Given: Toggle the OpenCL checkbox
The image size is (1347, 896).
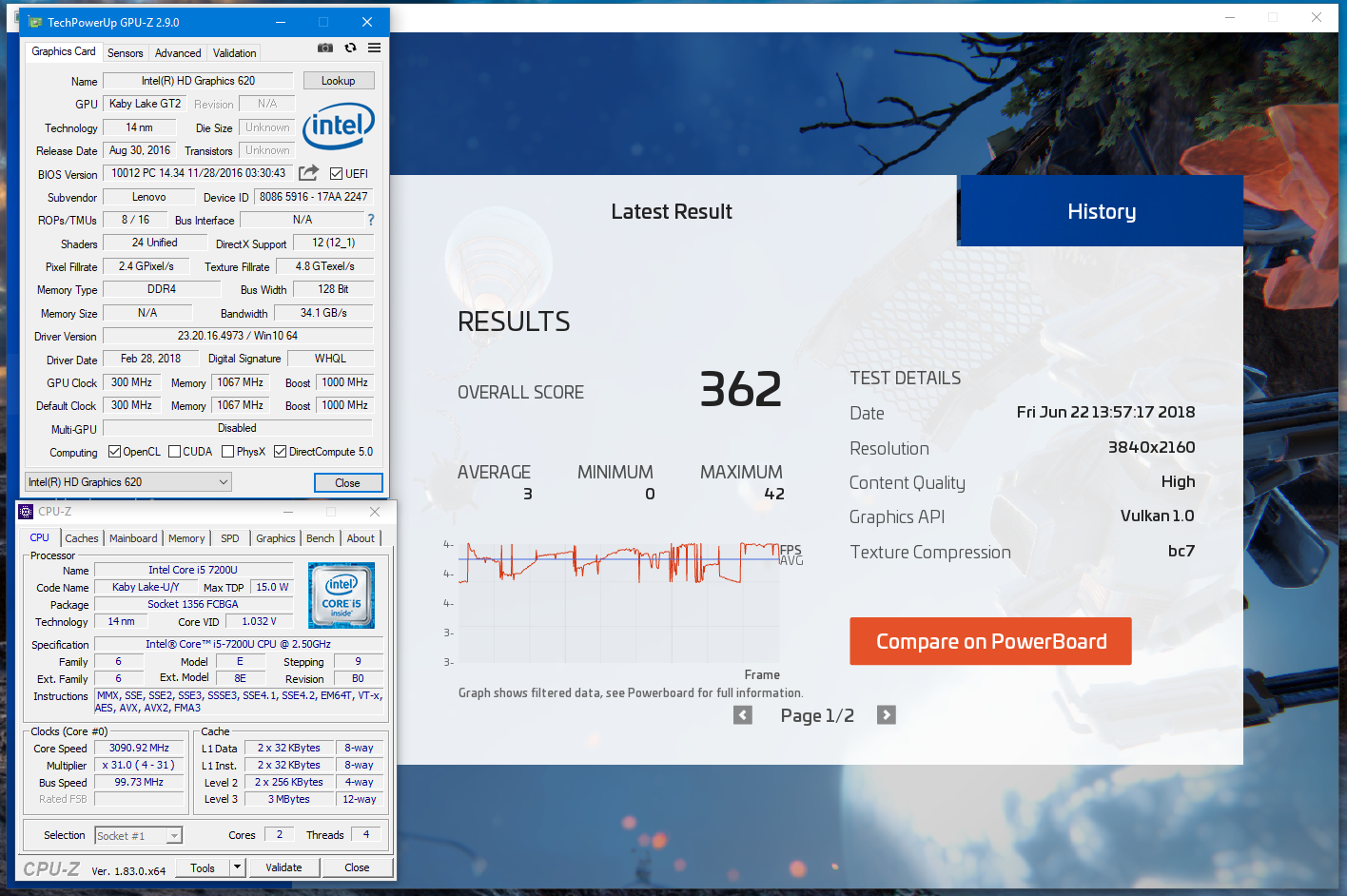Looking at the screenshot, I should [114, 452].
